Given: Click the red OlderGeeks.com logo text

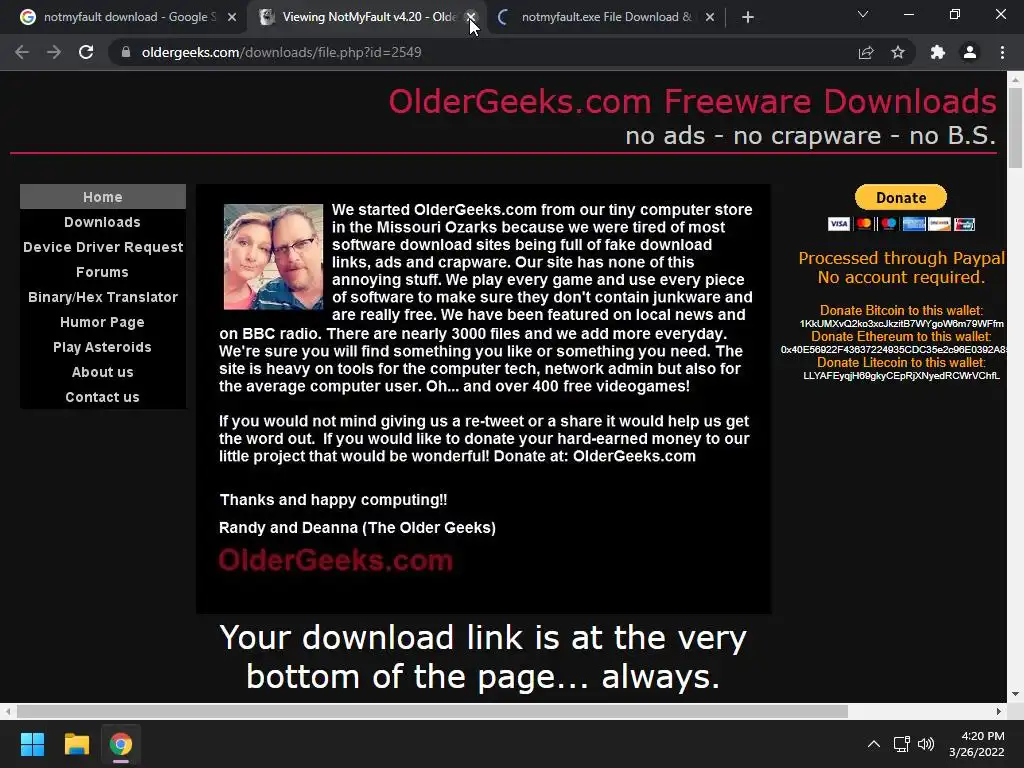Looking at the screenshot, I should point(336,560).
